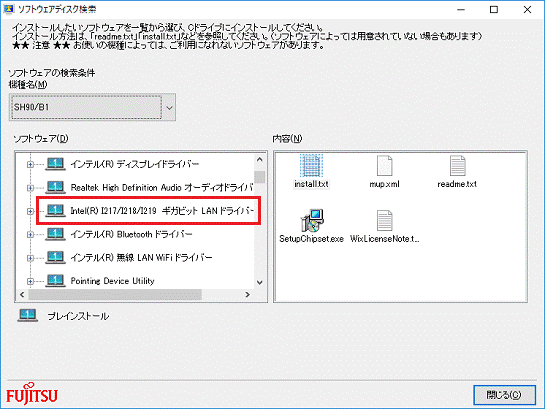Click the title bar application icon

click(x=8, y=9)
